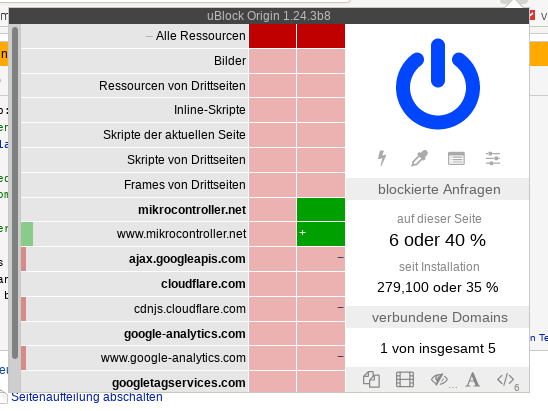Select the googletagservices.com domain row
Screen dimensions: 548x411
pos(135,382)
